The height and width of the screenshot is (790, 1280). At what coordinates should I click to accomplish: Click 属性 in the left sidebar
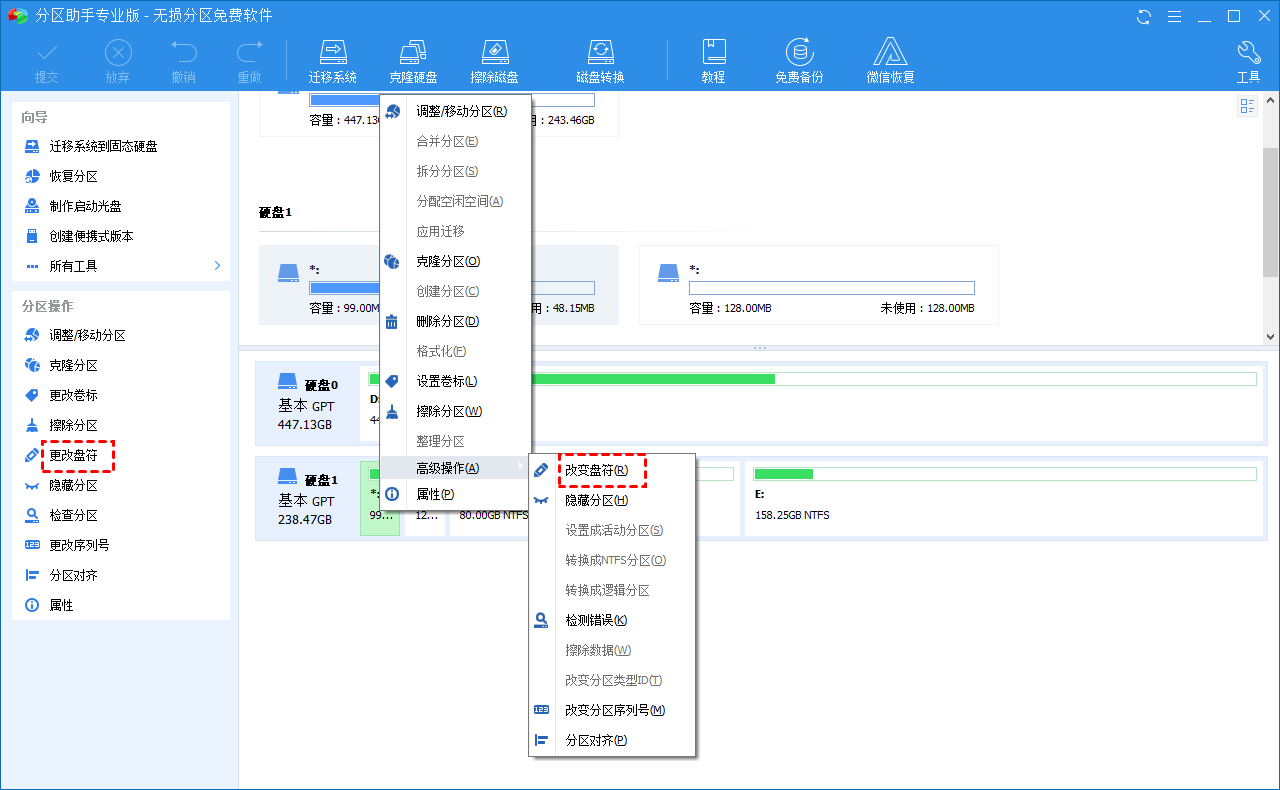61,605
